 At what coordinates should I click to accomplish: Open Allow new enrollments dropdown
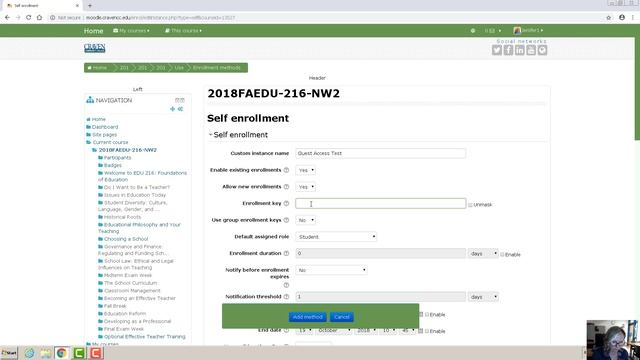305,187
